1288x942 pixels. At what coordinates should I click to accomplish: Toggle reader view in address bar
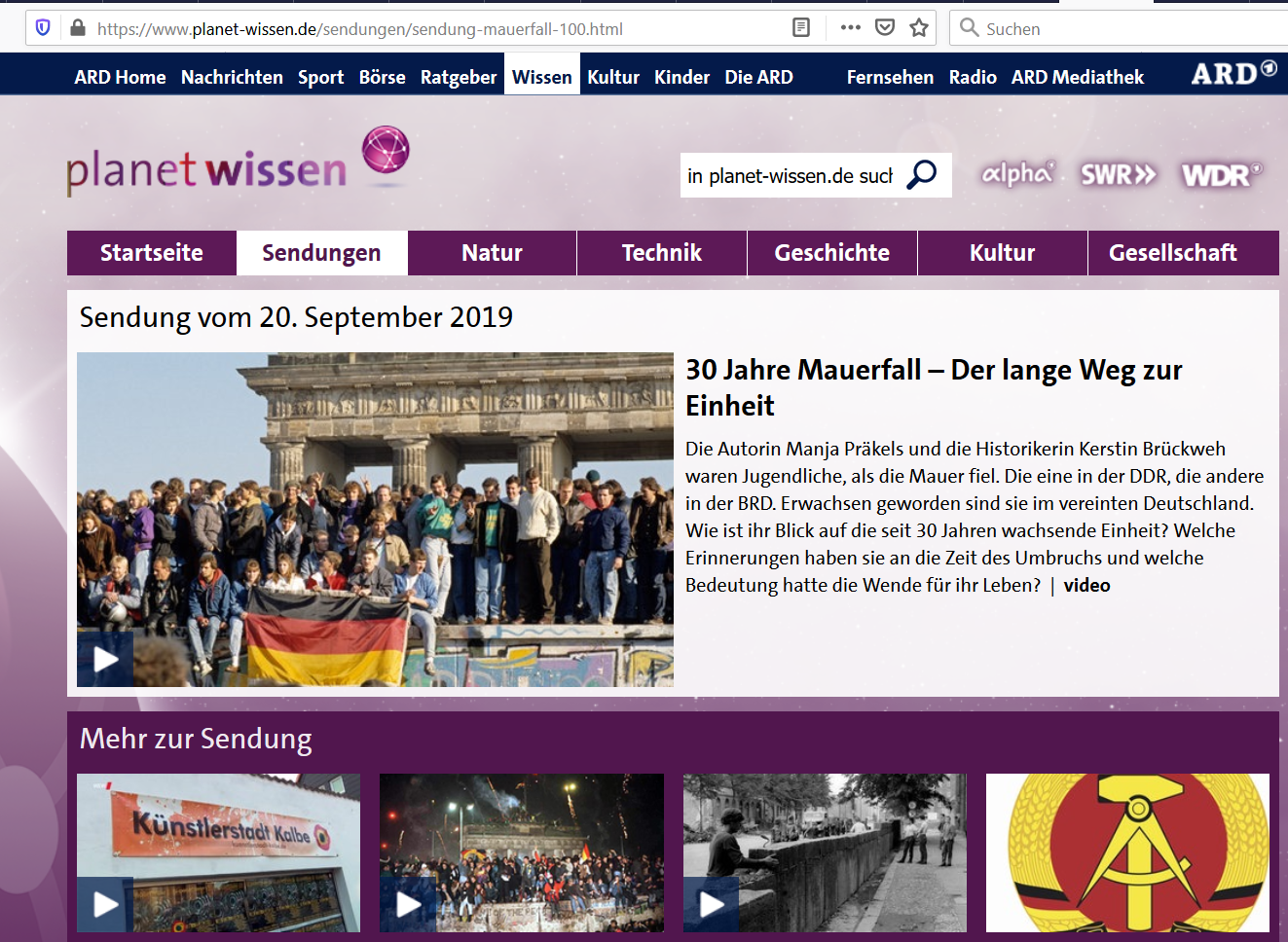[x=801, y=27]
